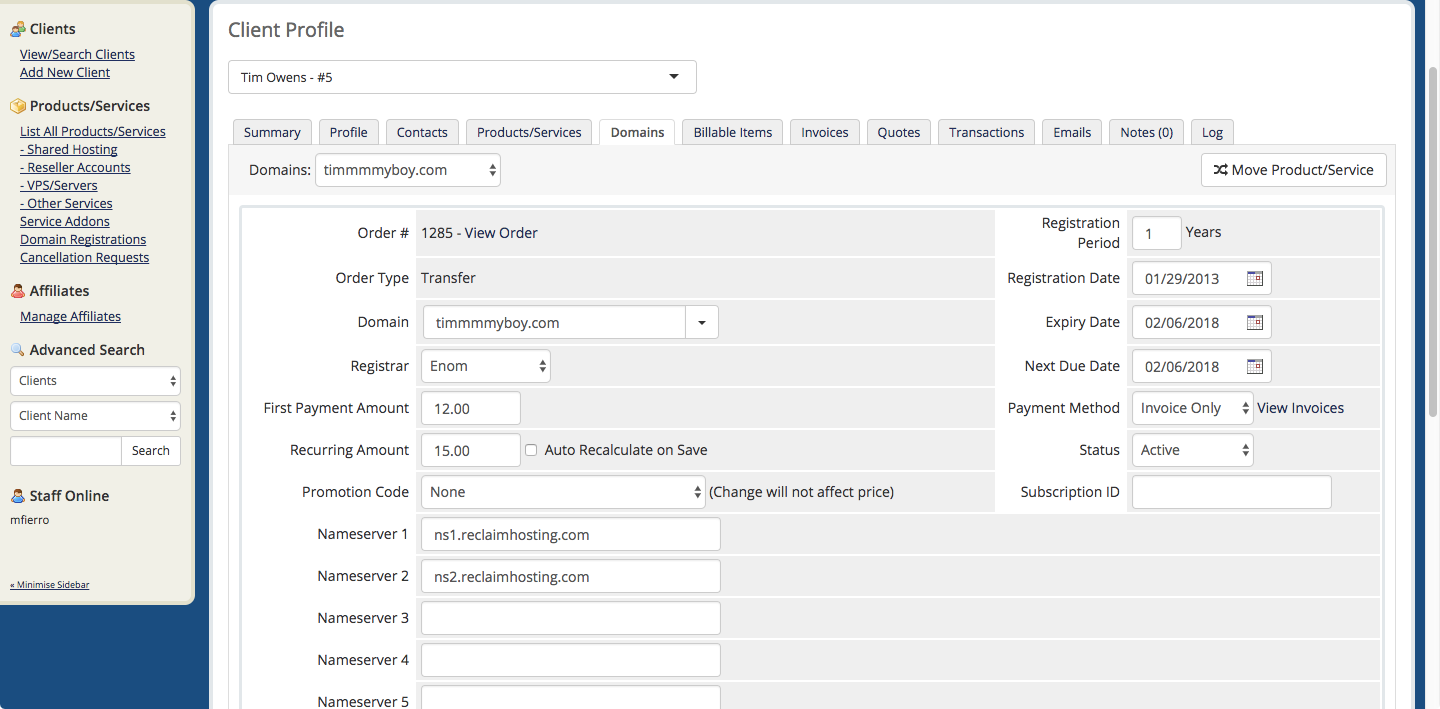Switch to the Invoices tab
Screen dimensions: 1440x709
pyautogui.click(x=825, y=132)
